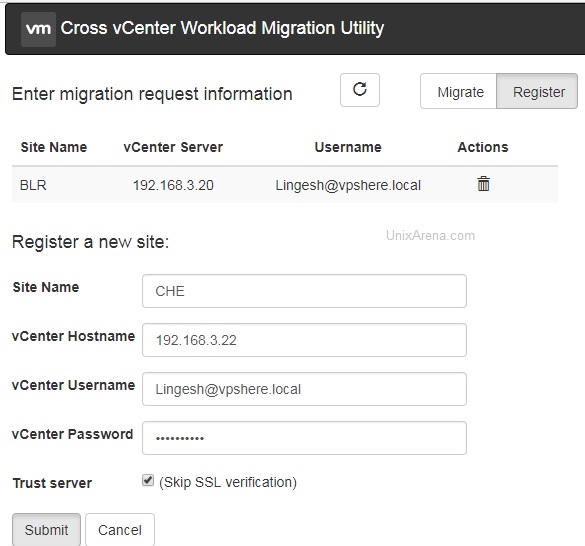This screenshot has height=546, width=585.
Task: Click the 192.168.3.20 vCenter Server cell
Action: pos(173,185)
